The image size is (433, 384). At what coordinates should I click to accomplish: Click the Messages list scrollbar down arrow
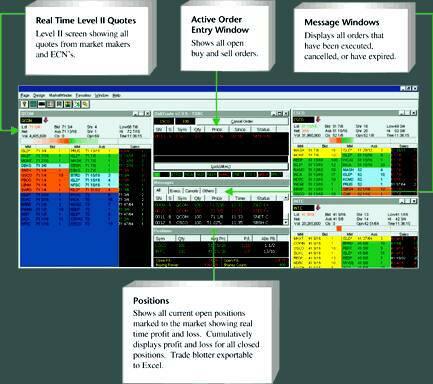[x=286, y=222]
